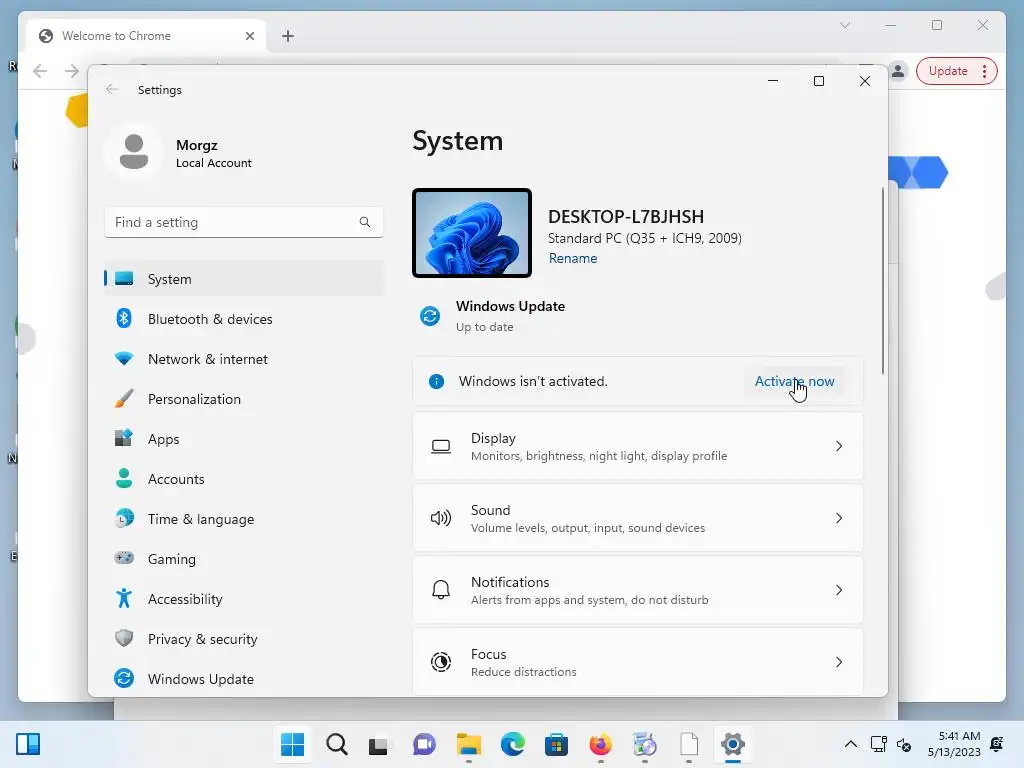
Task: Click the desktop wallpaper thumbnail
Action: click(472, 233)
